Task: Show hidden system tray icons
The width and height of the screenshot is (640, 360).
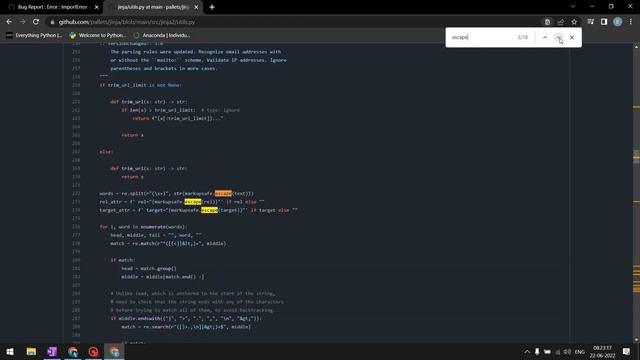Action: click(x=527, y=352)
